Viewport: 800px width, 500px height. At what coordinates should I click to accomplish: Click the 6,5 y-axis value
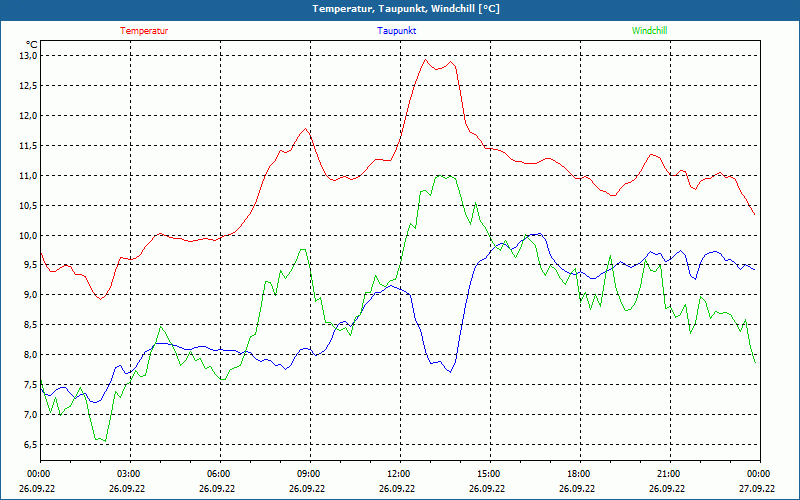(31, 444)
